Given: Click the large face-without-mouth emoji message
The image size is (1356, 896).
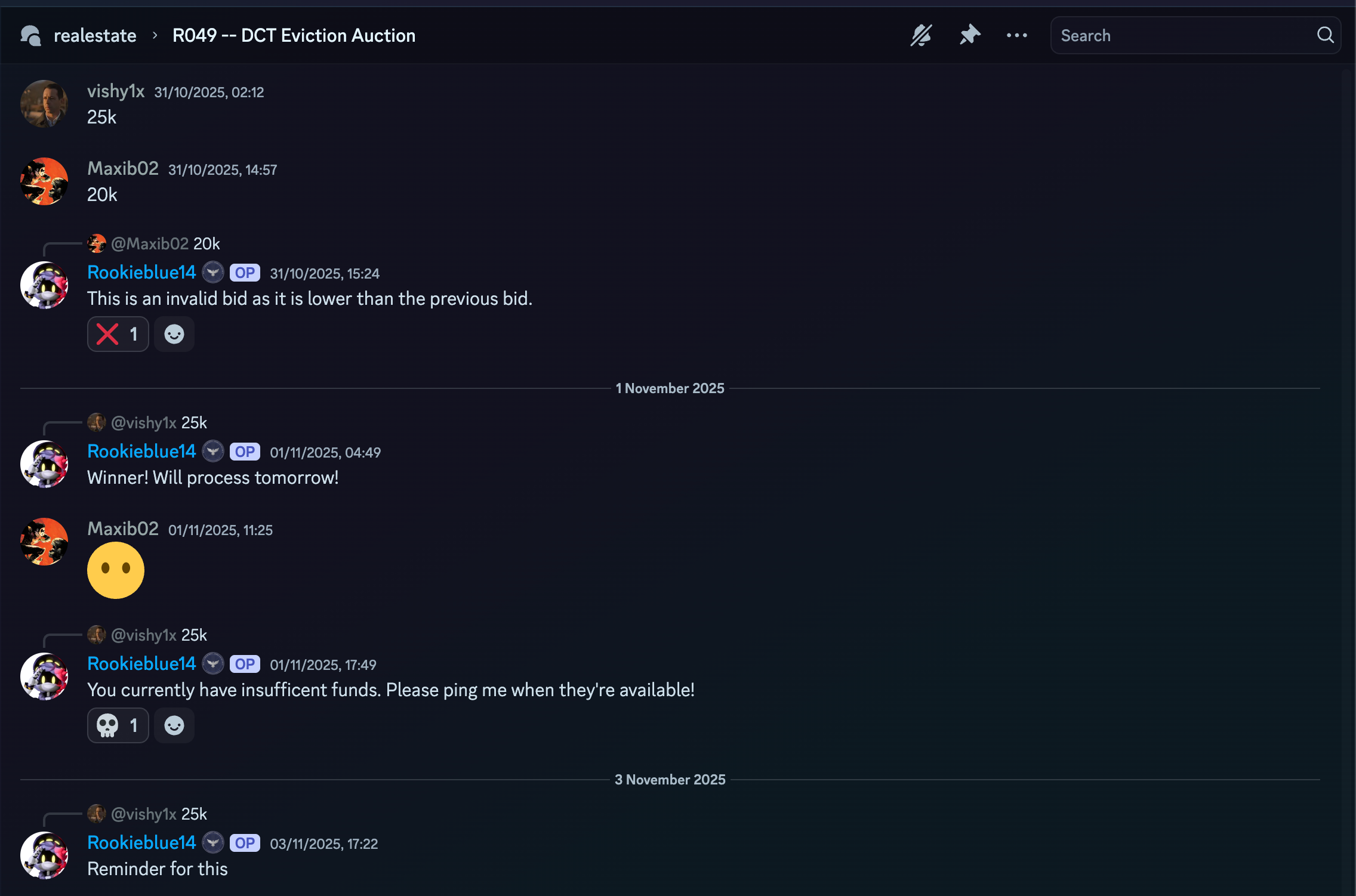Looking at the screenshot, I should tap(116, 570).
